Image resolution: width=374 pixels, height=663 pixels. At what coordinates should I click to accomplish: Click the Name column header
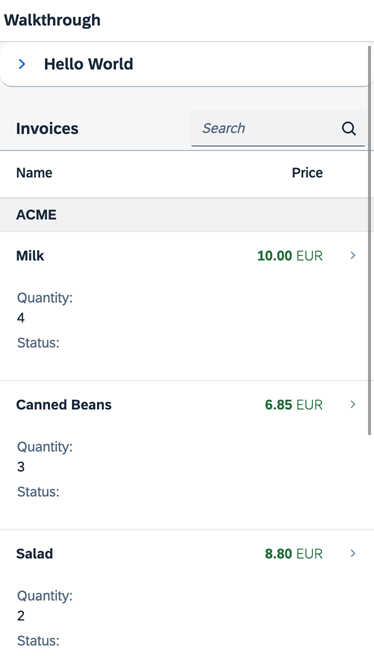(x=34, y=173)
